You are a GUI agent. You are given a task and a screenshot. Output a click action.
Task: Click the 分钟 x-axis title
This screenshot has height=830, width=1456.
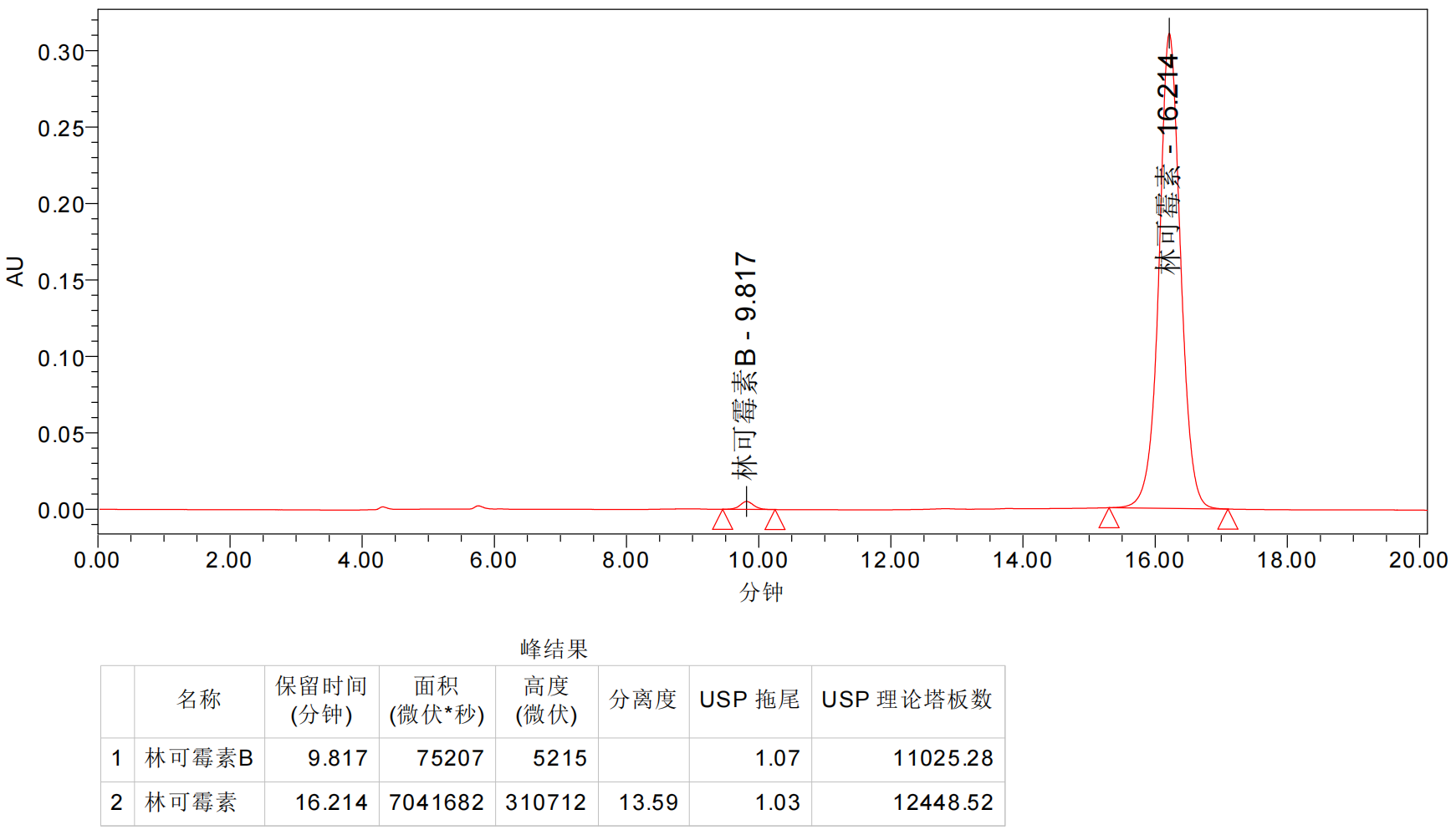(761, 593)
